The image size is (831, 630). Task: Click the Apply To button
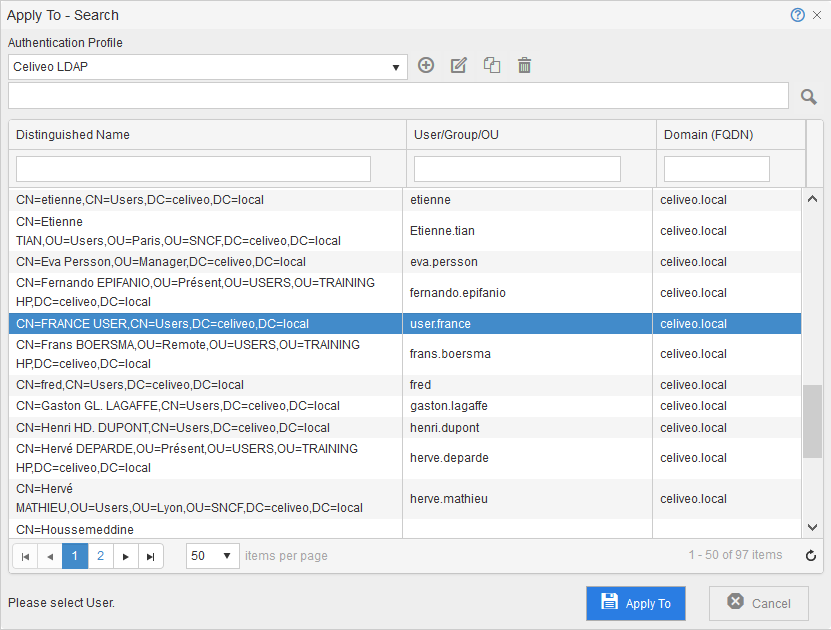(635, 603)
